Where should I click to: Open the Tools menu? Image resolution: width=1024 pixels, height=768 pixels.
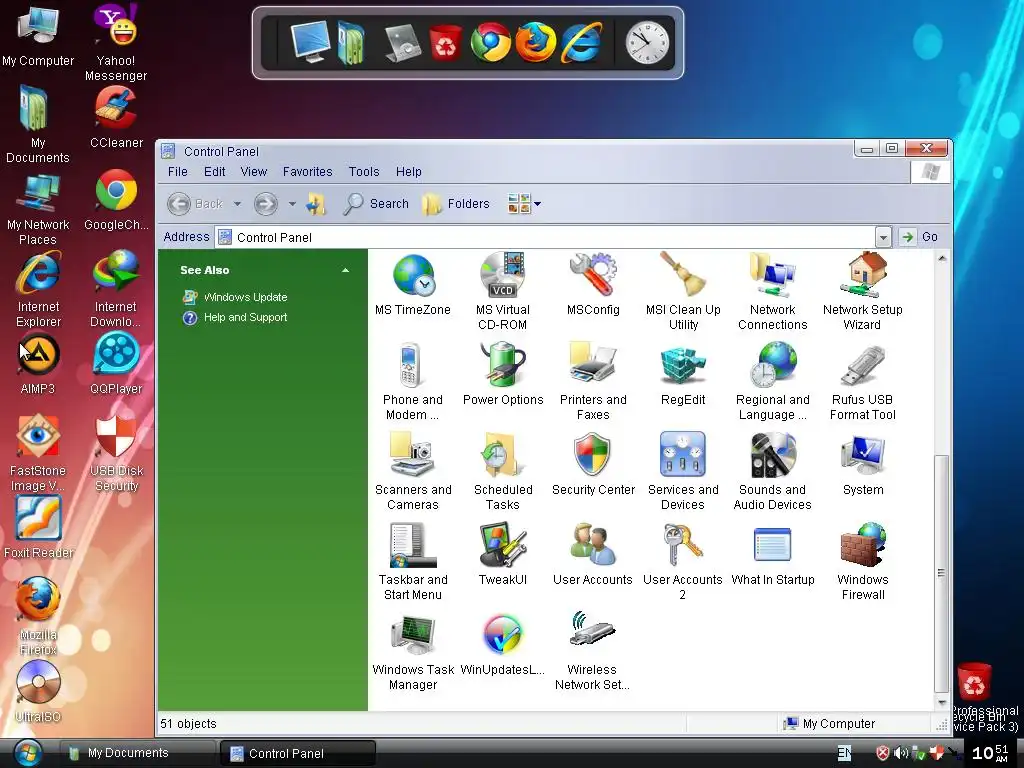pos(364,172)
